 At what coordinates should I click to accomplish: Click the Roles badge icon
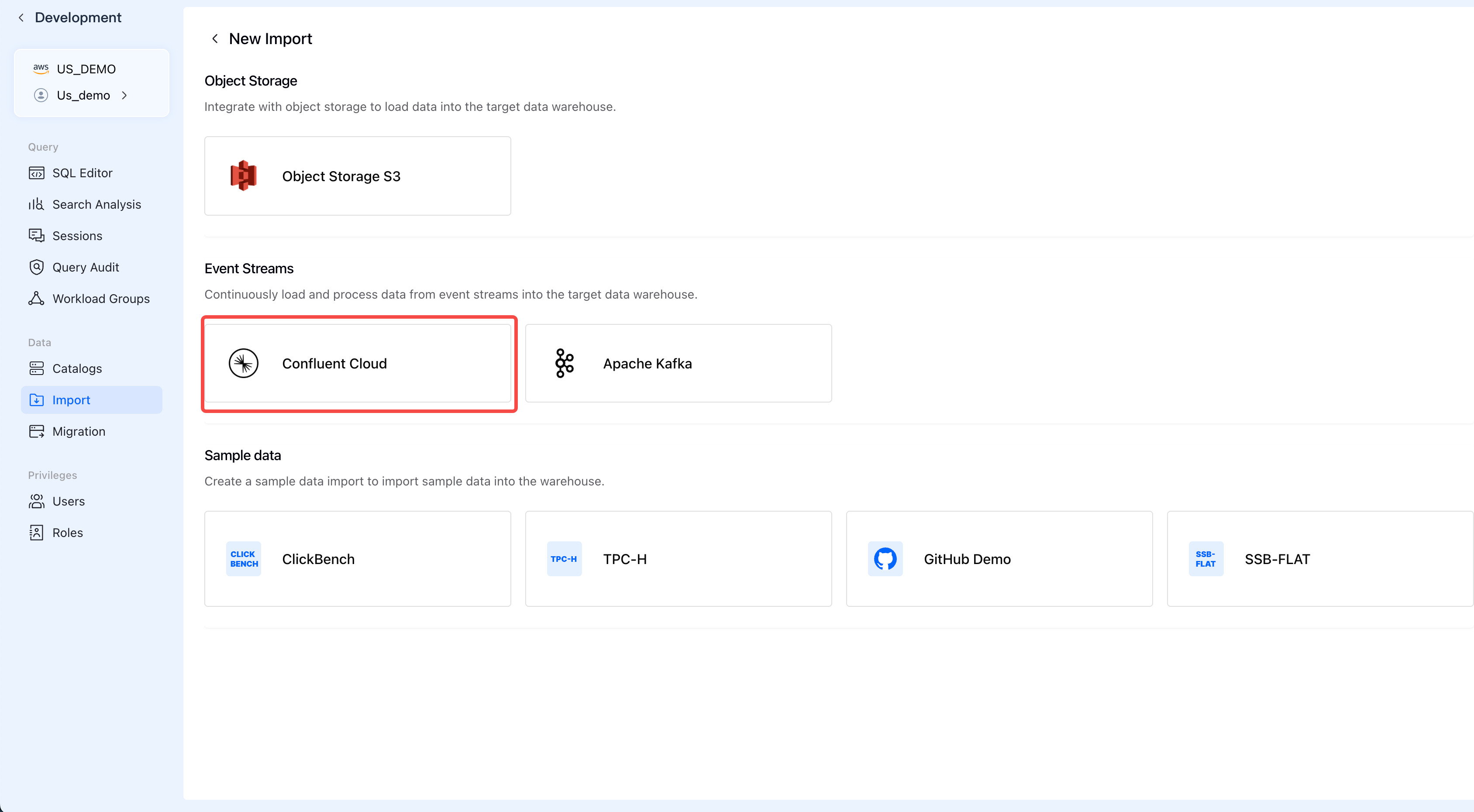pyautogui.click(x=37, y=533)
